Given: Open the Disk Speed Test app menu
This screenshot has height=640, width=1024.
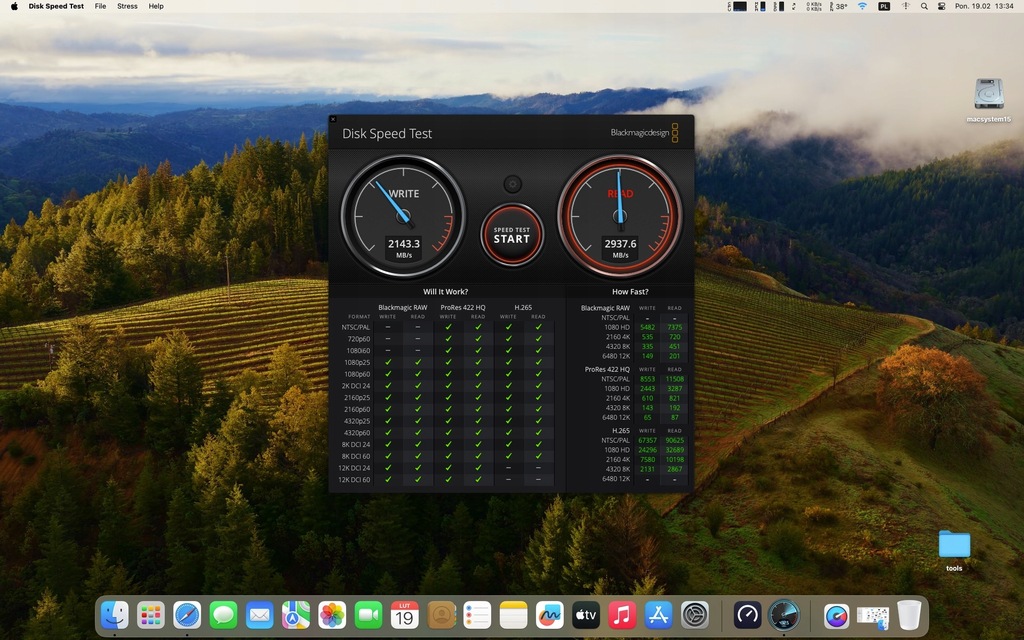Looking at the screenshot, I should click(56, 6).
